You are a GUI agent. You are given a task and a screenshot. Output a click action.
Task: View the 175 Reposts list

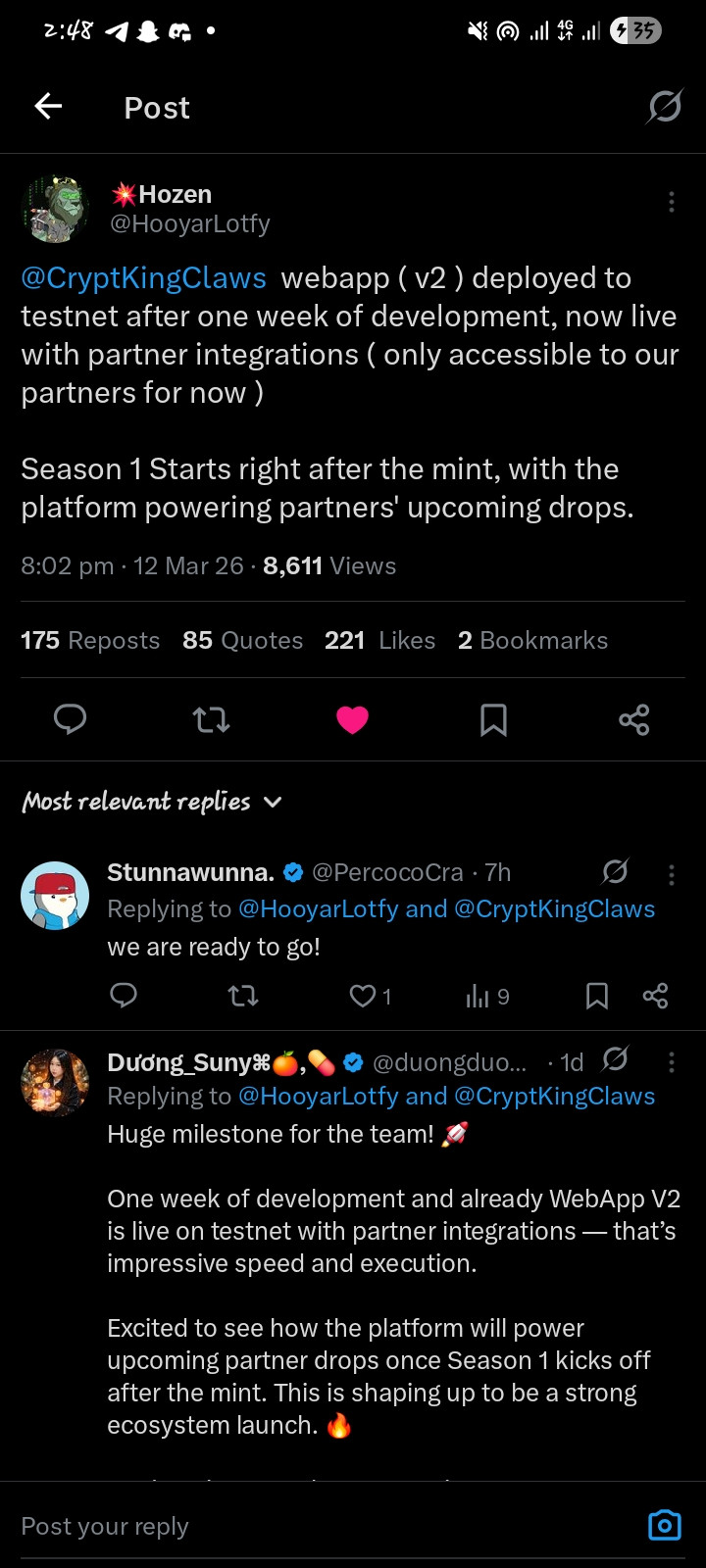(x=90, y=640)
